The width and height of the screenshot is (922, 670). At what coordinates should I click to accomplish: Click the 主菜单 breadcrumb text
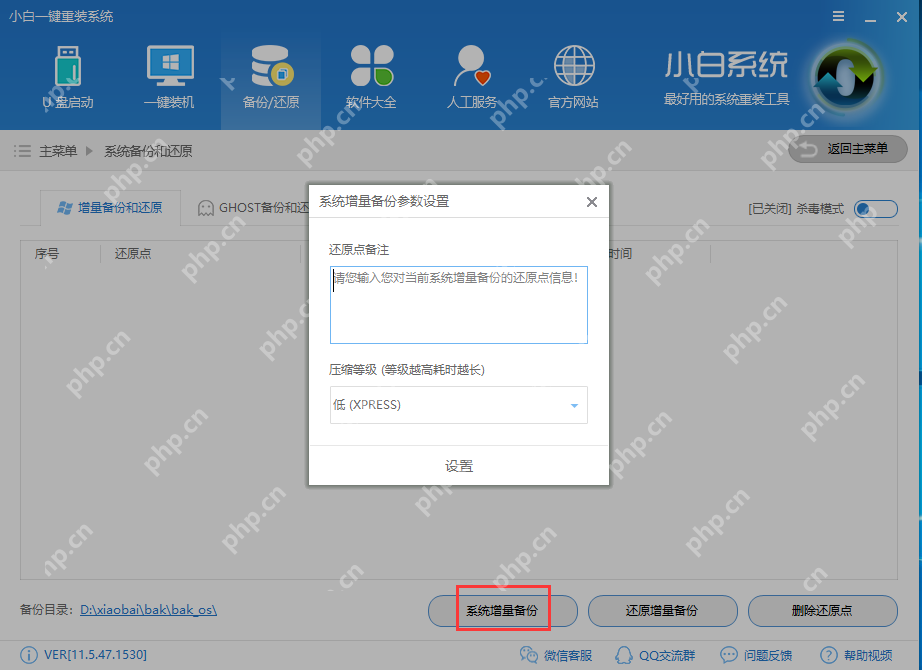tap(58, 151)
